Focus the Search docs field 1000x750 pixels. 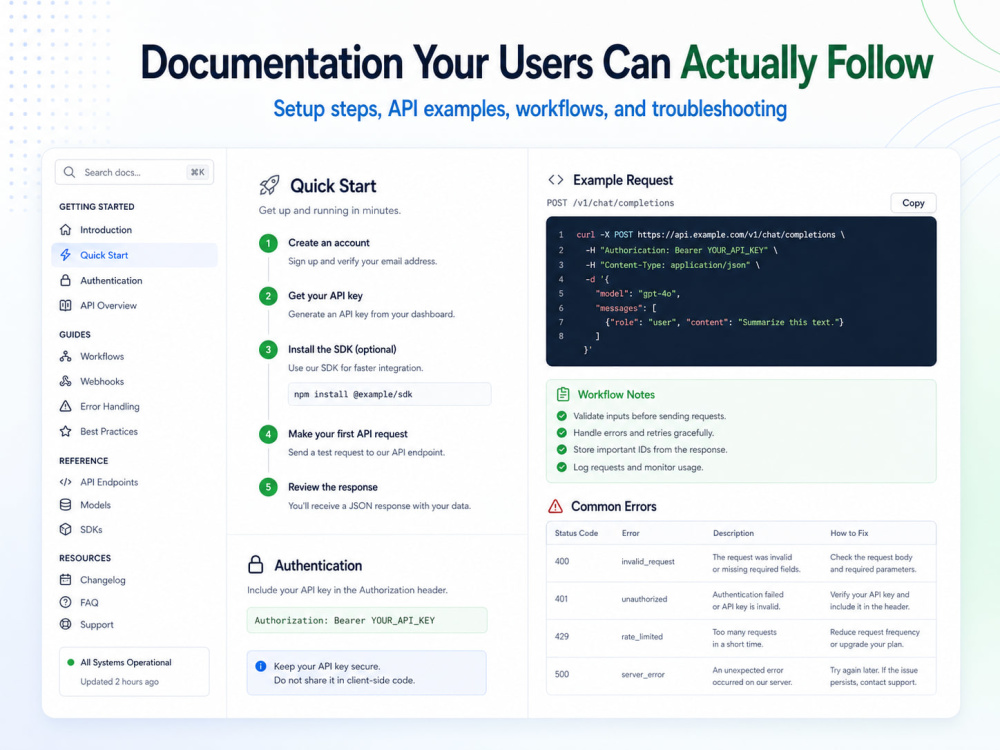point(134,172)
